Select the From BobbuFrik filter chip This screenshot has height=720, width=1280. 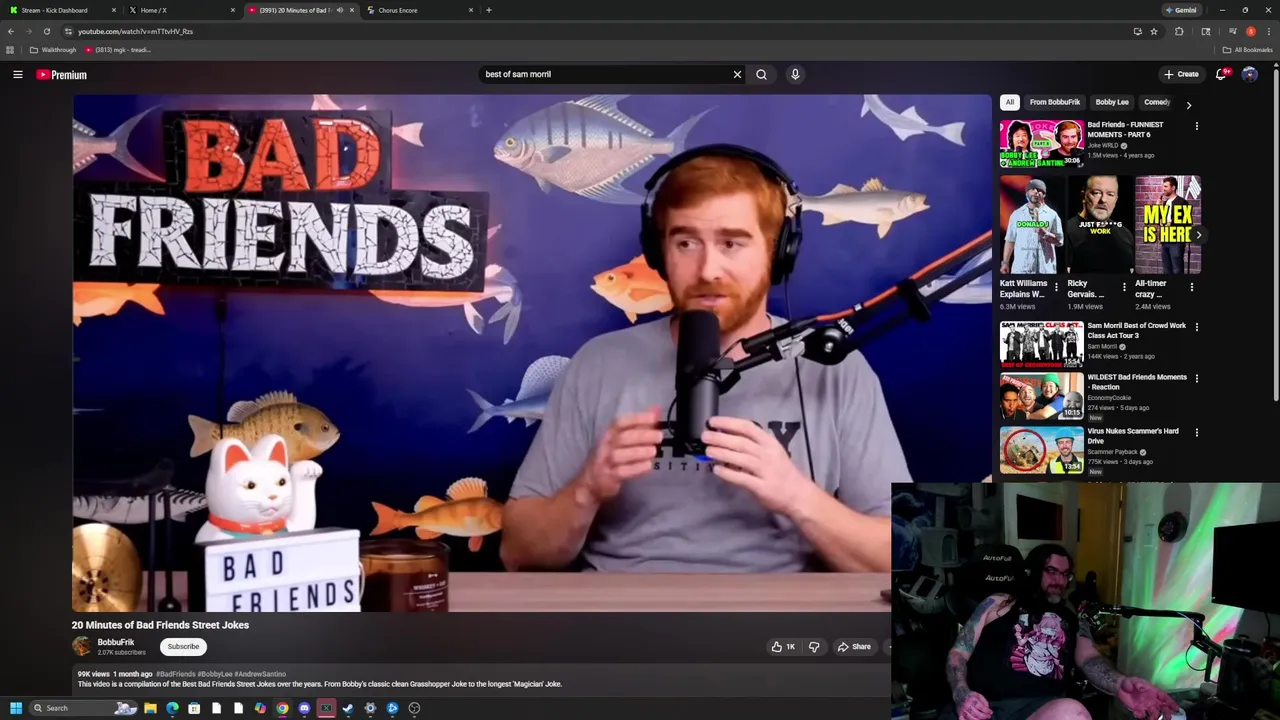tap(1055, 102)
